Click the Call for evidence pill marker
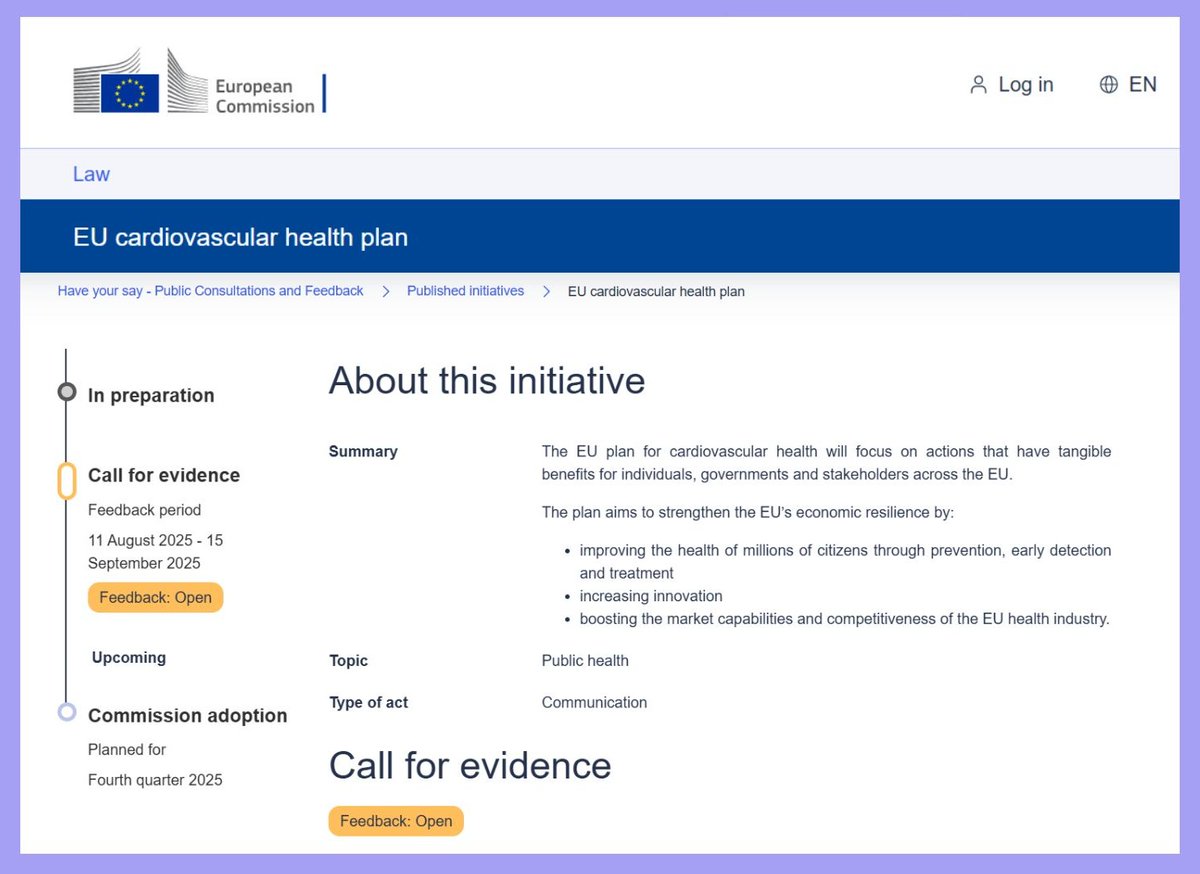 (67, 481)
